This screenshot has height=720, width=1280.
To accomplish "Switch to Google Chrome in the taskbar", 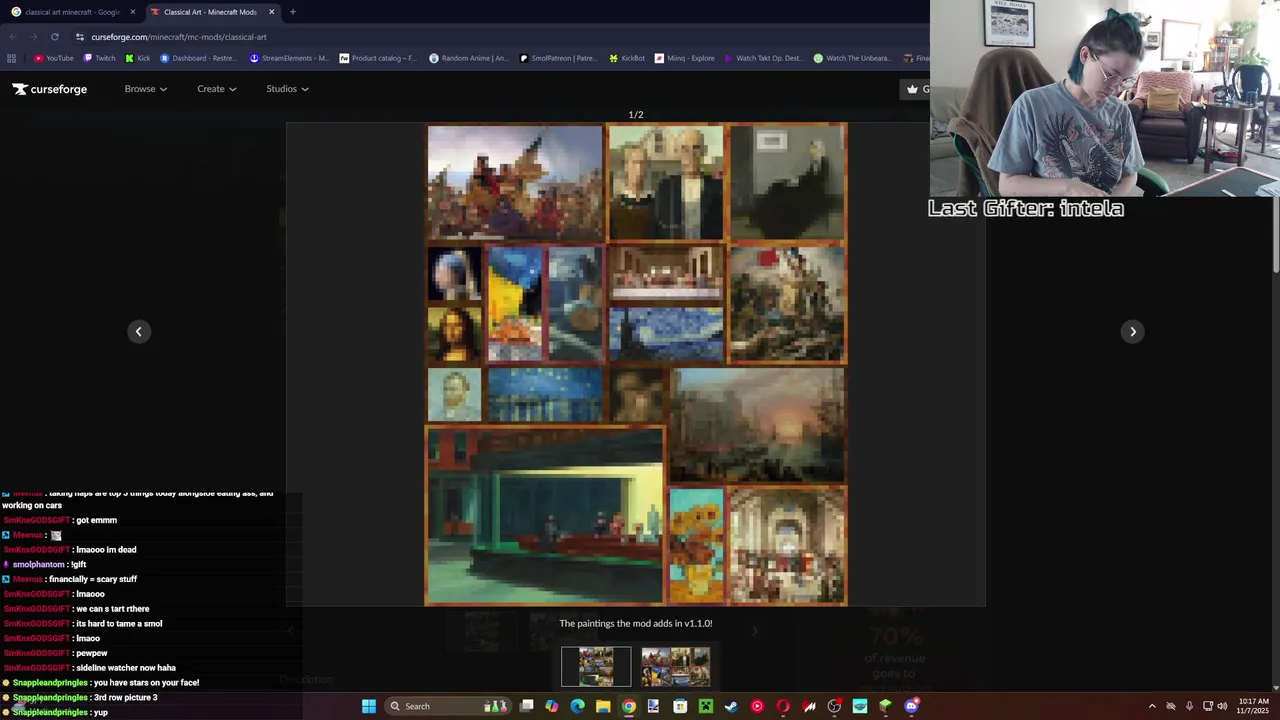I will click(628, 706).
